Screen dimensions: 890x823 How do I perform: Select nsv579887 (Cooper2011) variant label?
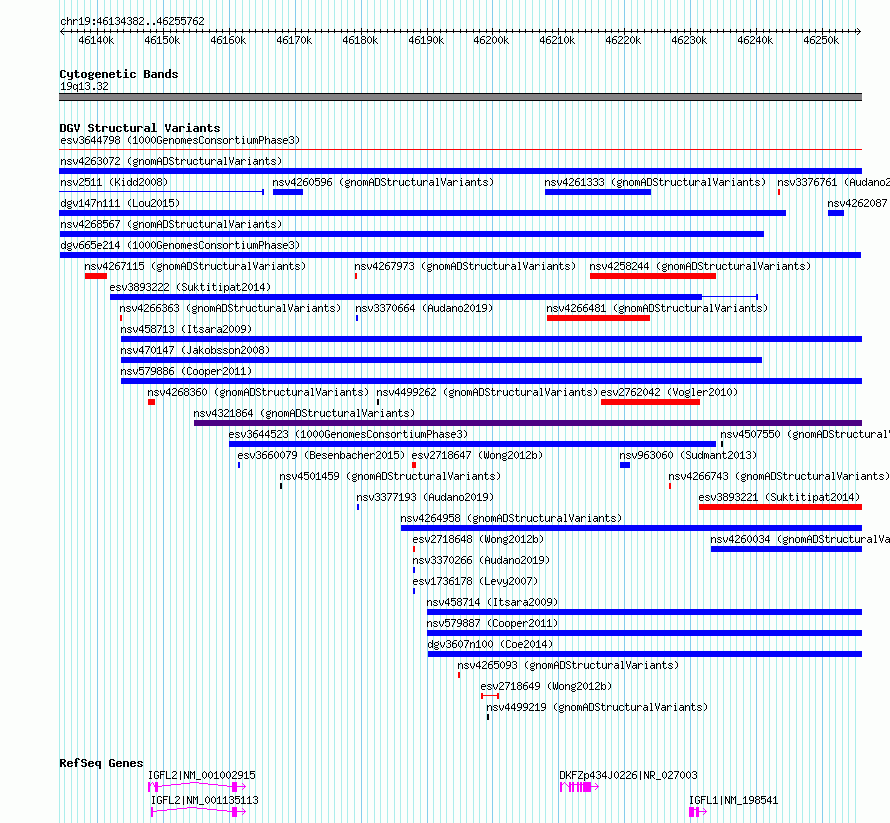pyautogui.click(x=492, y=623)
